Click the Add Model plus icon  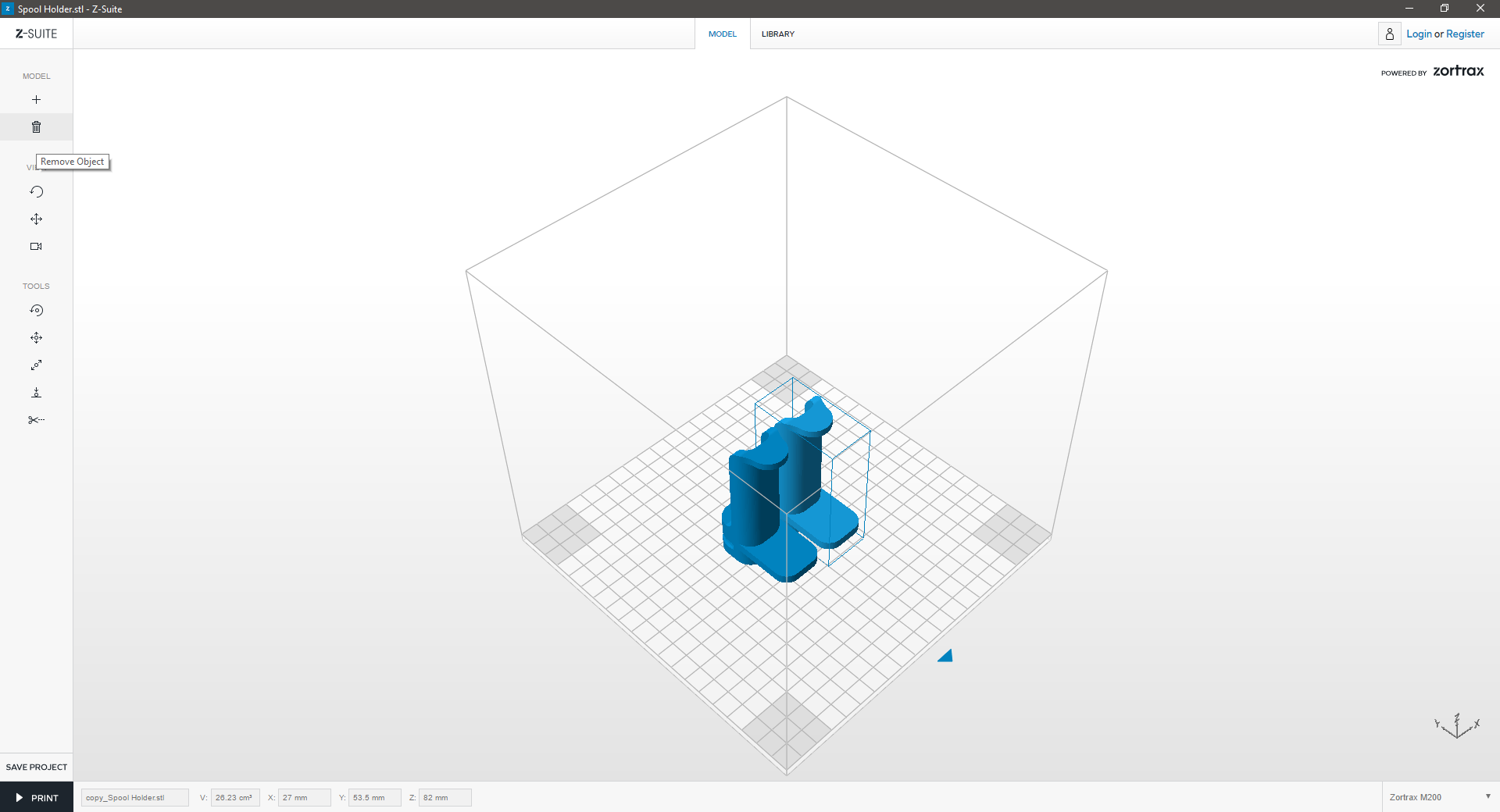tap(36, 100)
